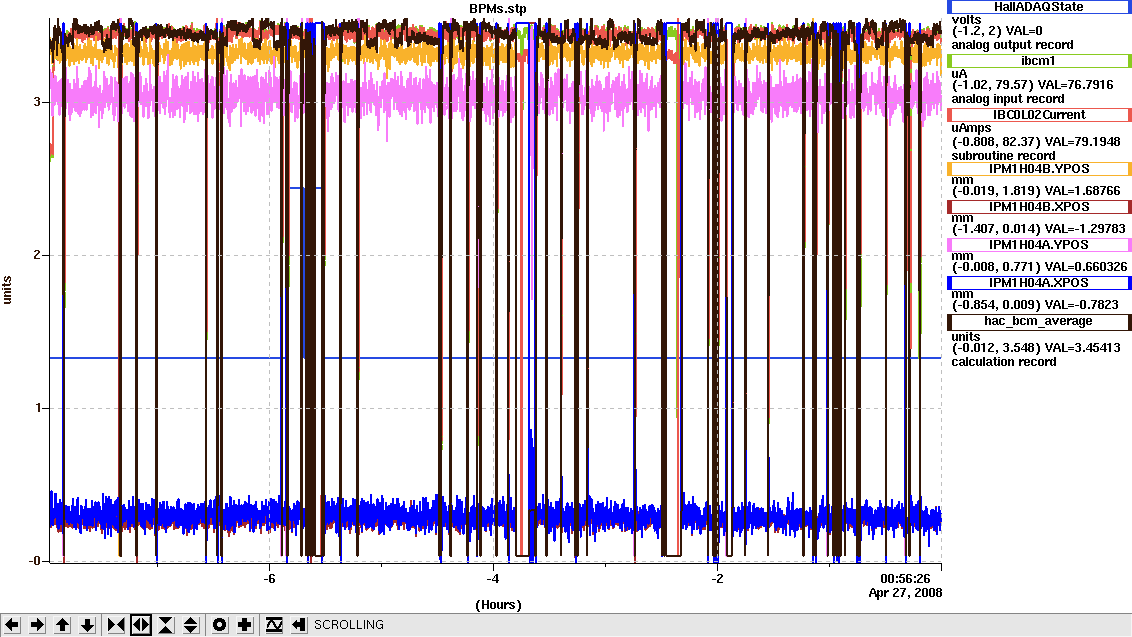
Task: Select the IBC0L02Current legend entry
Action: tap(1038, 115)
